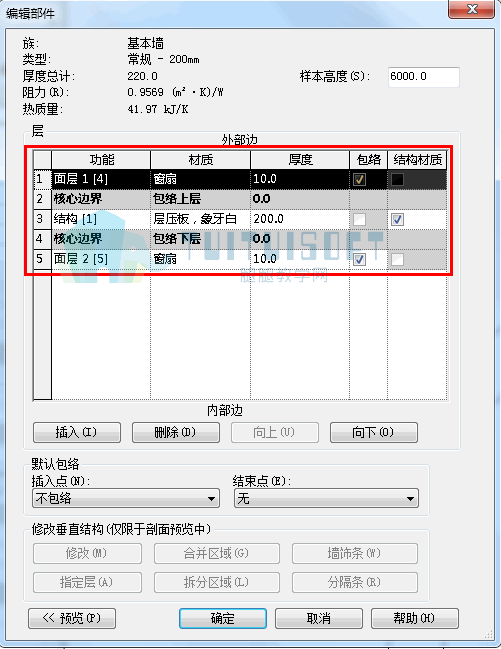Screen dimensions: 501x649
Task: Click the 向下(O) button
Action: [373, 433]
